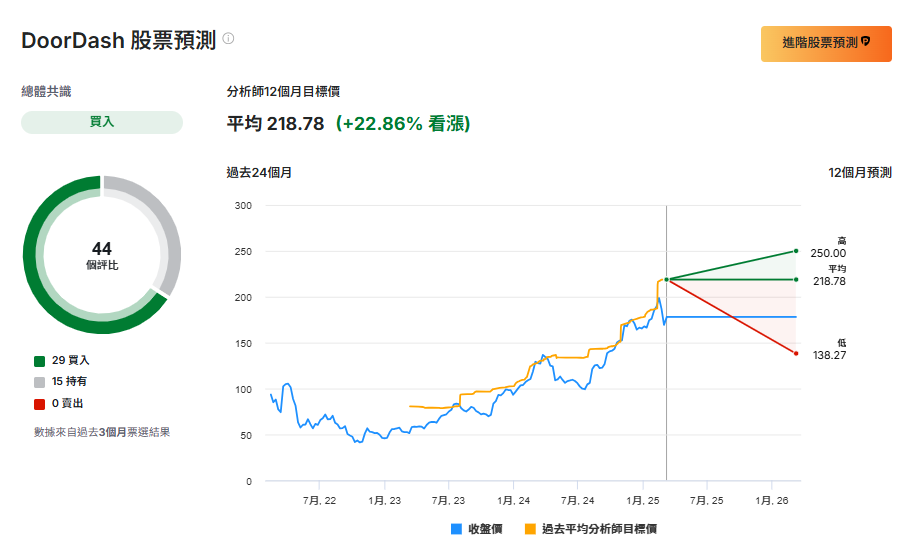Click the average forecast endpoint dot at 218.78
This screenshot has height=557, width=916.
(796, 279)
